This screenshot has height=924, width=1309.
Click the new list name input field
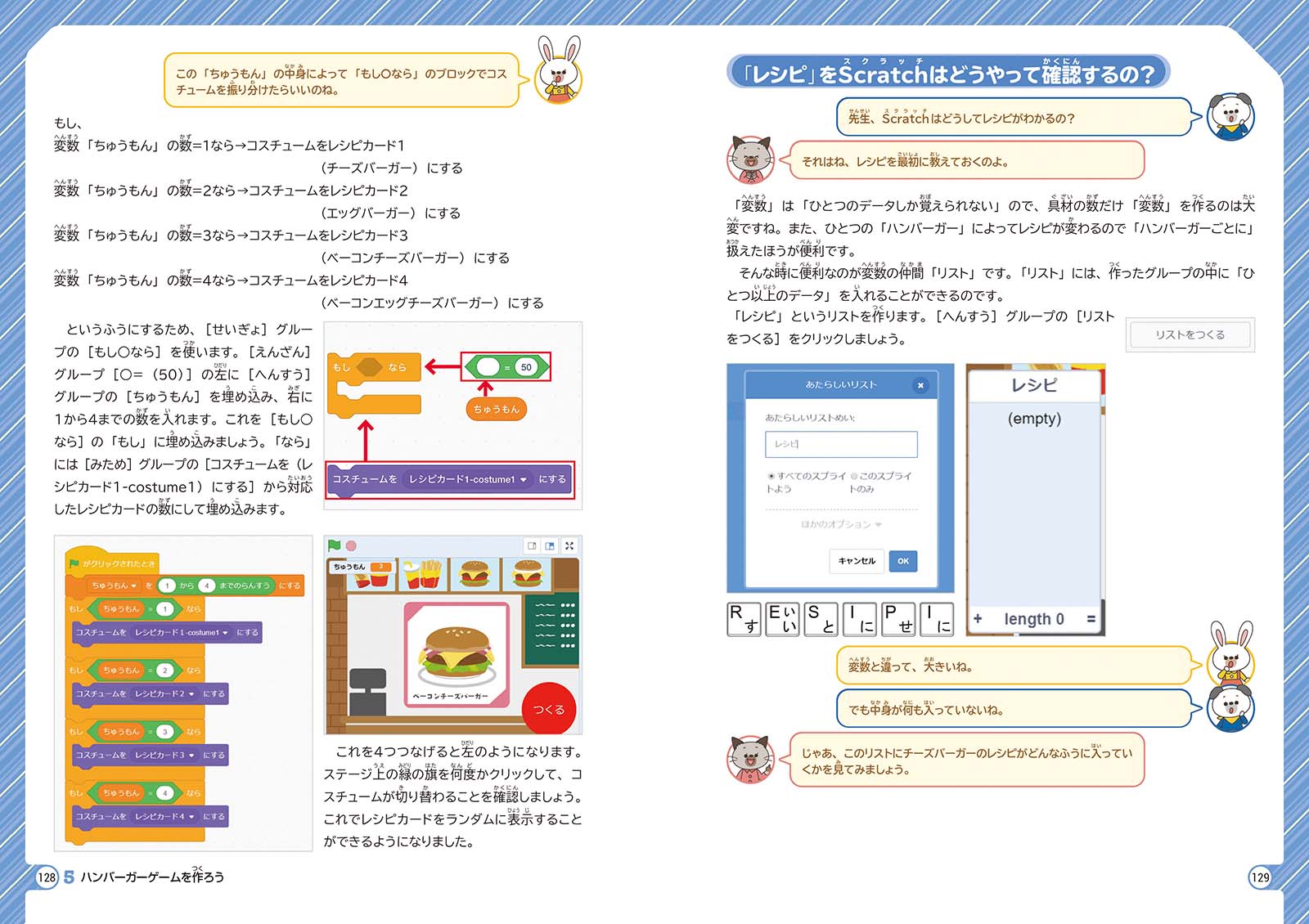pos(841,444)
